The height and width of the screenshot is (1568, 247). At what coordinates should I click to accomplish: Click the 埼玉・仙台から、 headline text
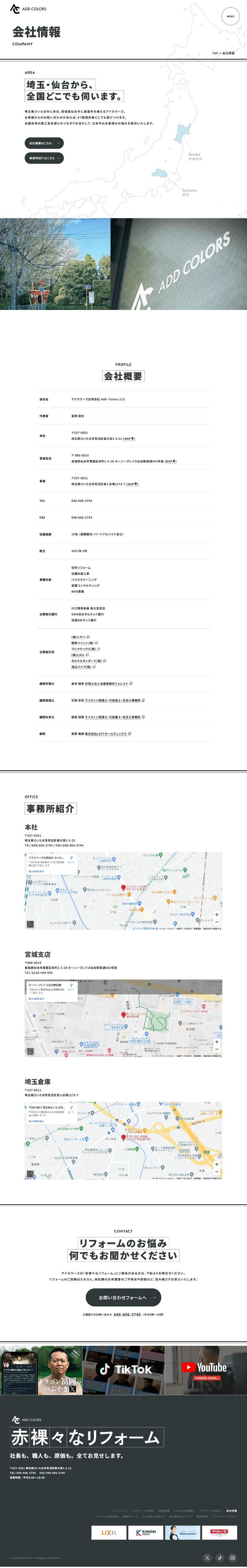[60, 85]
